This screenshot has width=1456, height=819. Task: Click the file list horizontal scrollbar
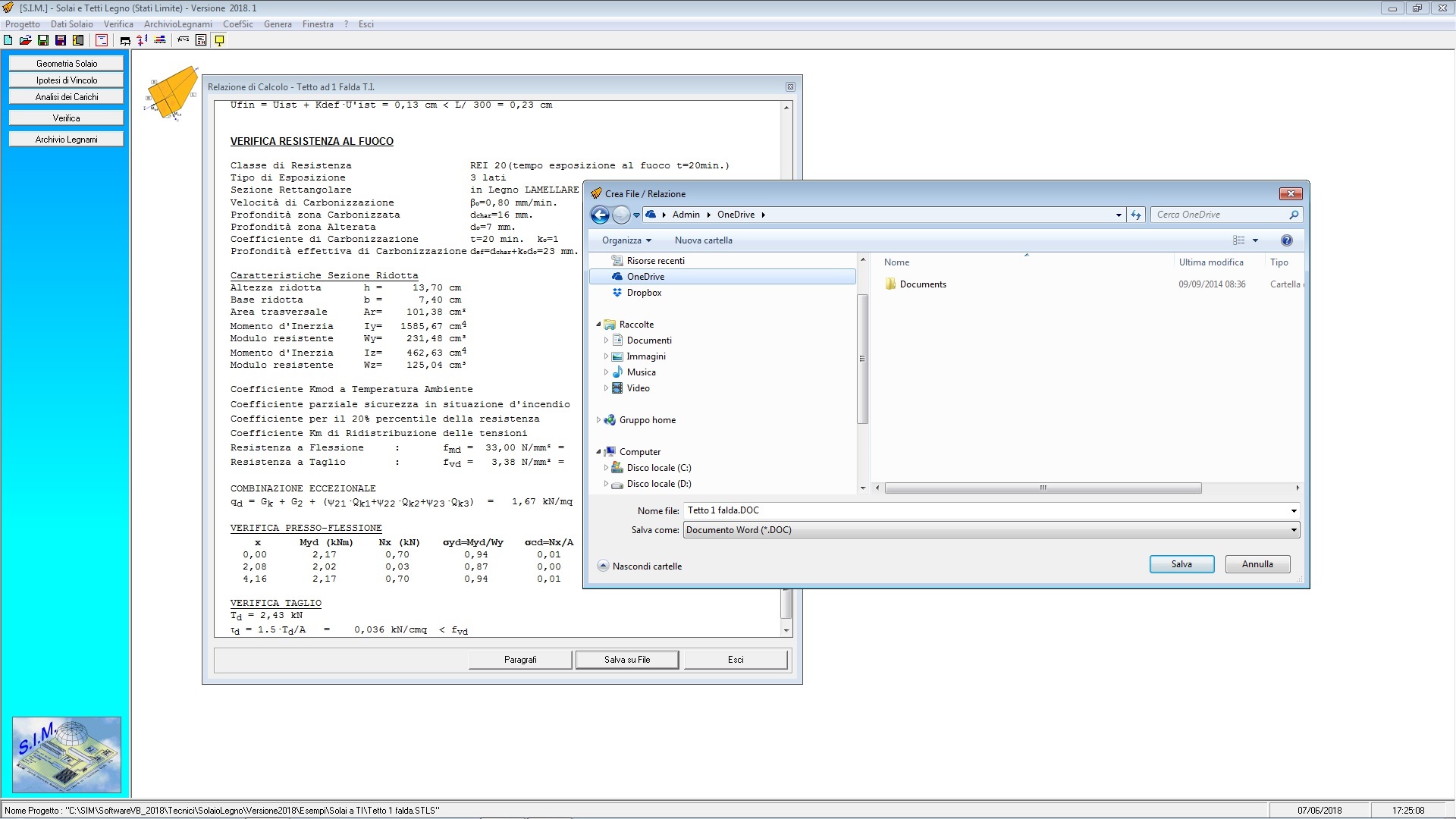[x=1043, y=488]
